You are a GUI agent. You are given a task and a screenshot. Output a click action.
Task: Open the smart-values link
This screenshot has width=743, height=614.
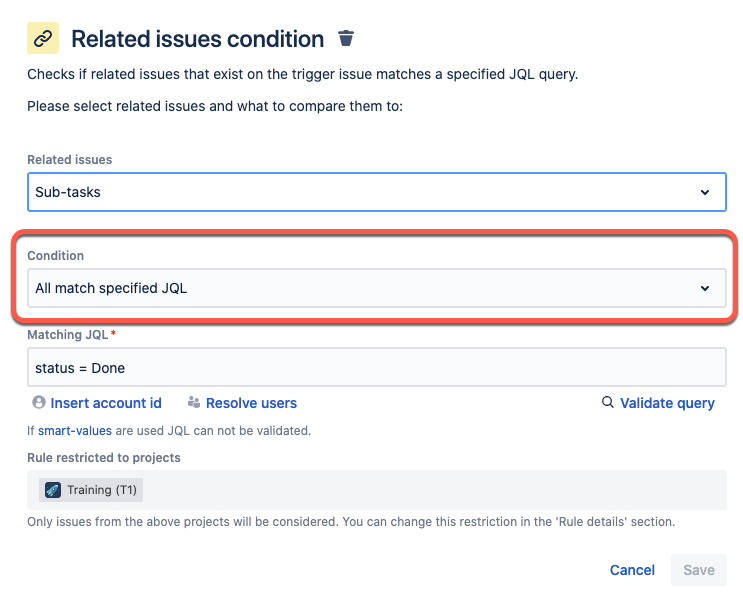click(75, 431)
